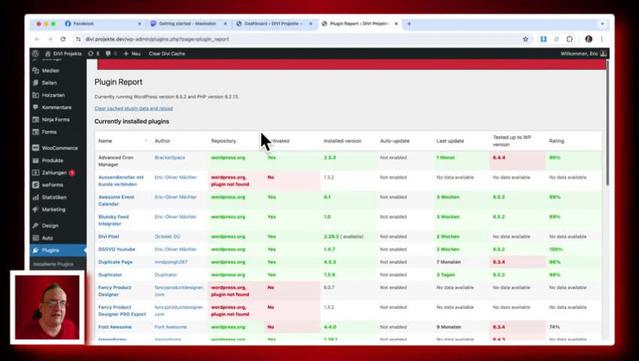Sort the table by Installed version column
Image resolution: width=639 pixels, height=361 pixels.
342,141
